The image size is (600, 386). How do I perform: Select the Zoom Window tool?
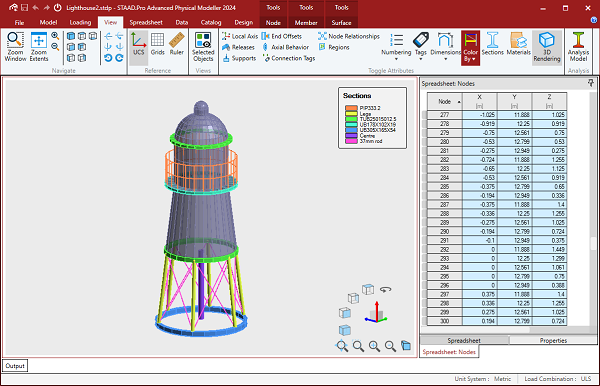click(15, 47)
